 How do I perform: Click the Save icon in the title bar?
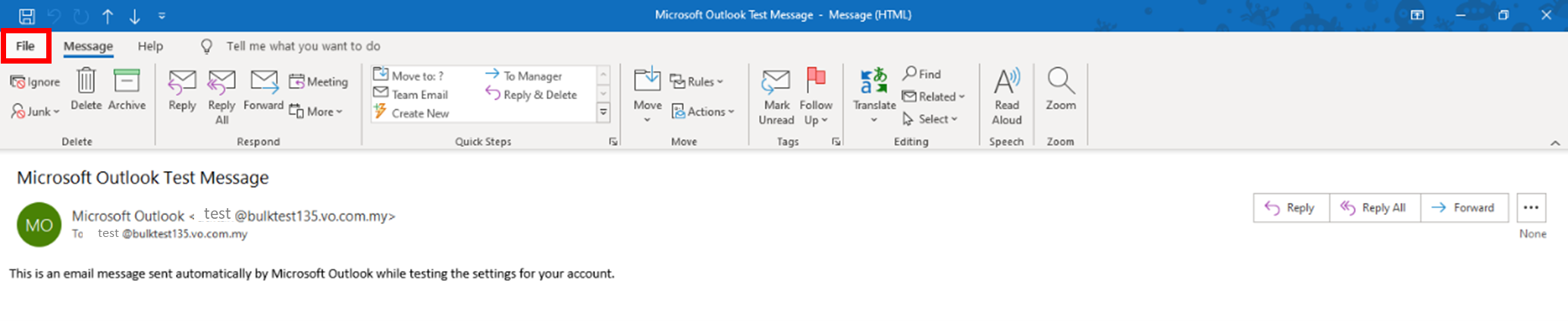point(27,15)
